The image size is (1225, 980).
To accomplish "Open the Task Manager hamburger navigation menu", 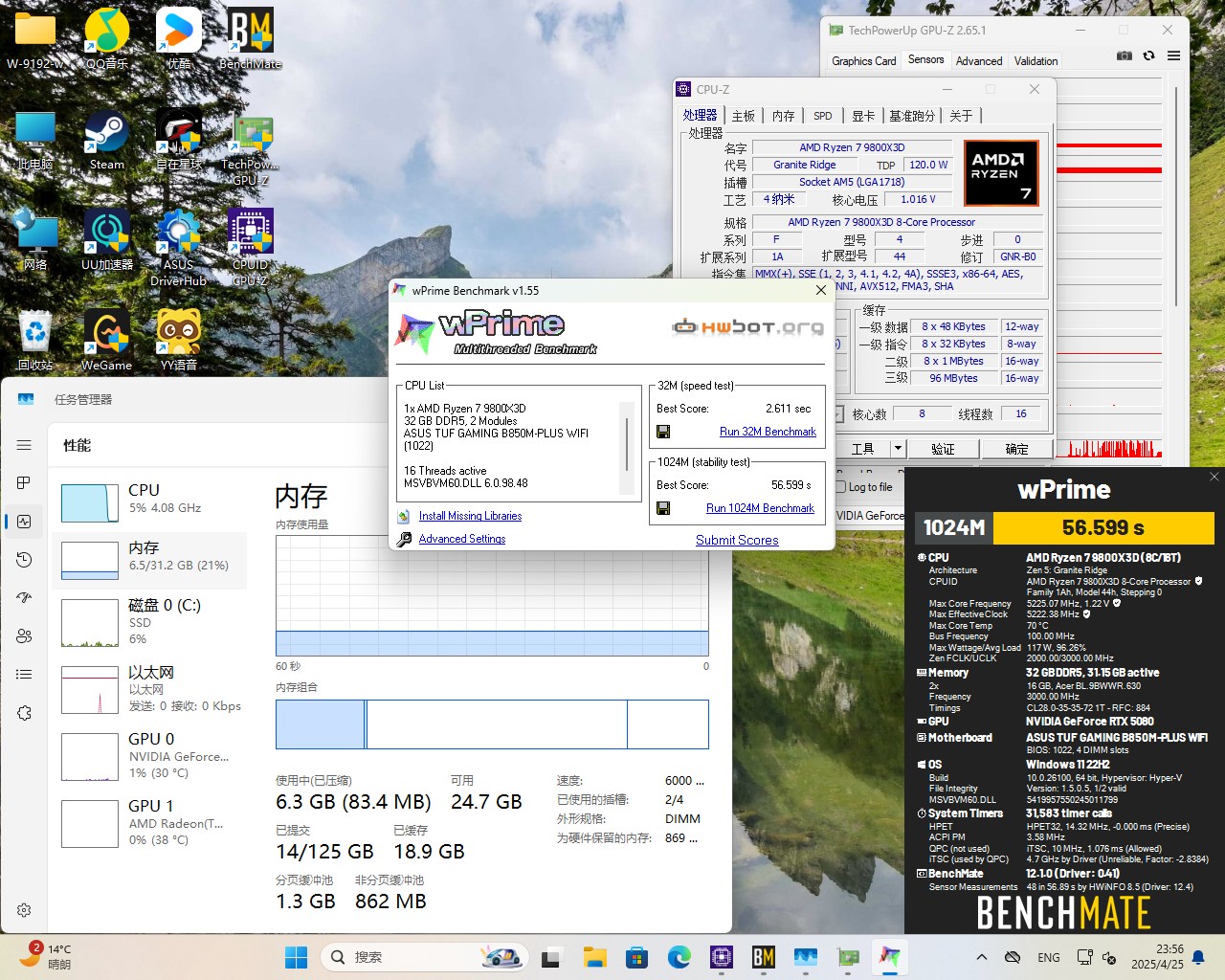I will (x=24, y=445).
